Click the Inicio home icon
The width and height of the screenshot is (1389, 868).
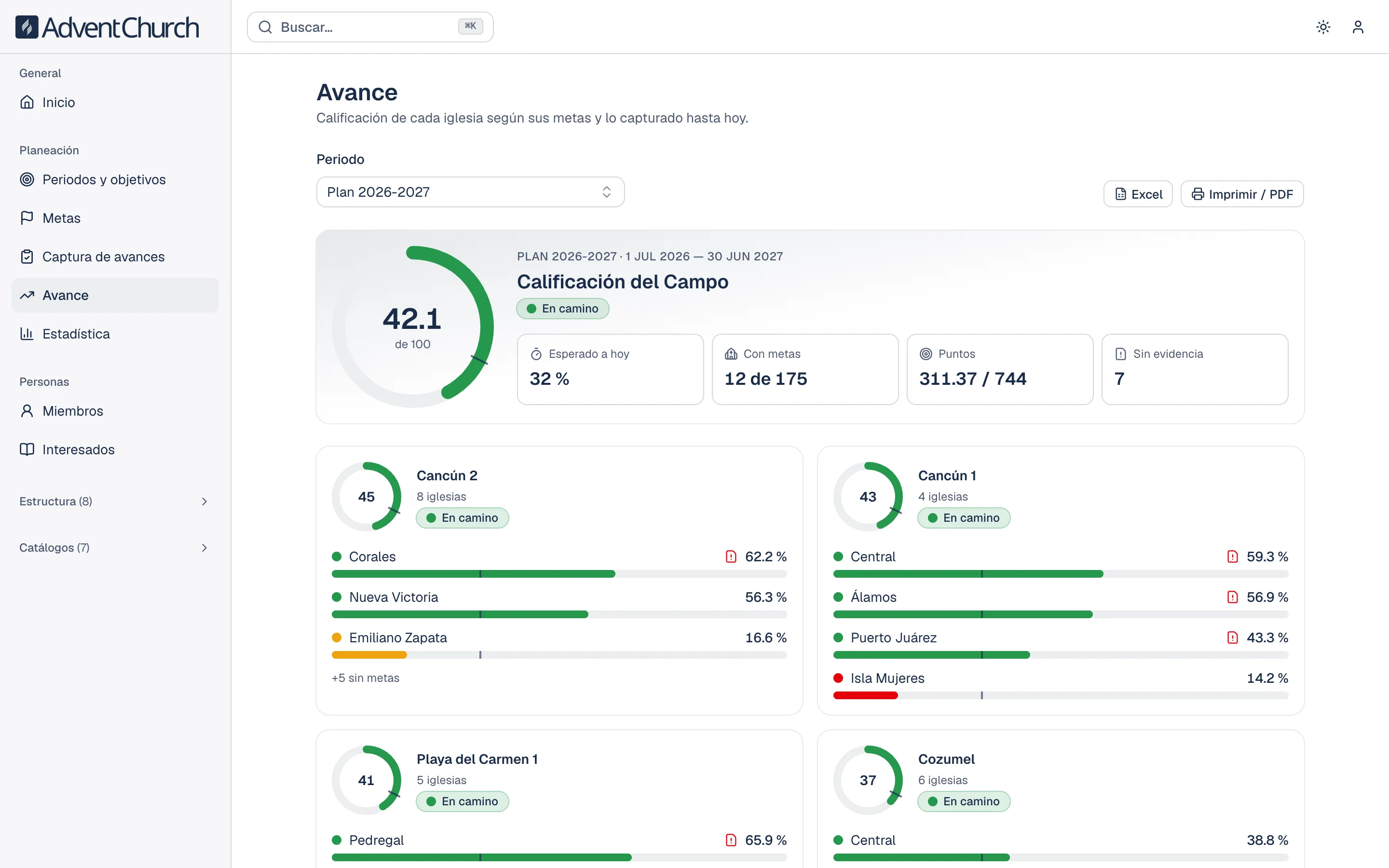click(x=27, y=102)
